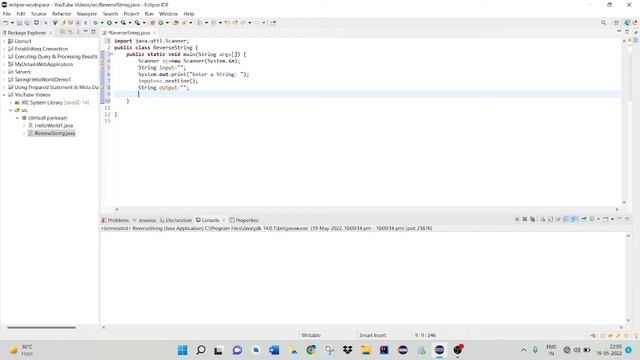
Task: Open the Project menu
Action: click(x=131, y=14)
